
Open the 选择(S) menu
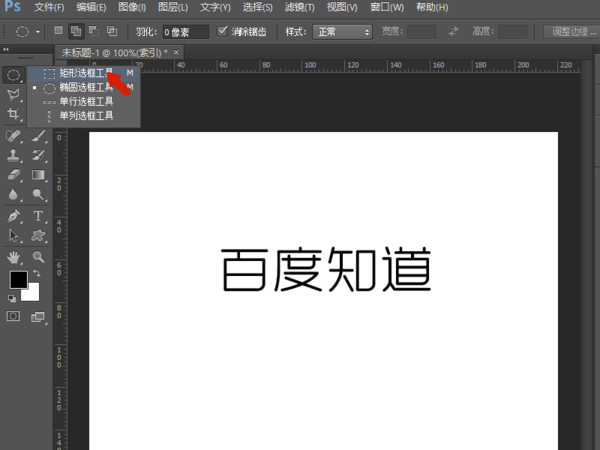tap(258, 7)
